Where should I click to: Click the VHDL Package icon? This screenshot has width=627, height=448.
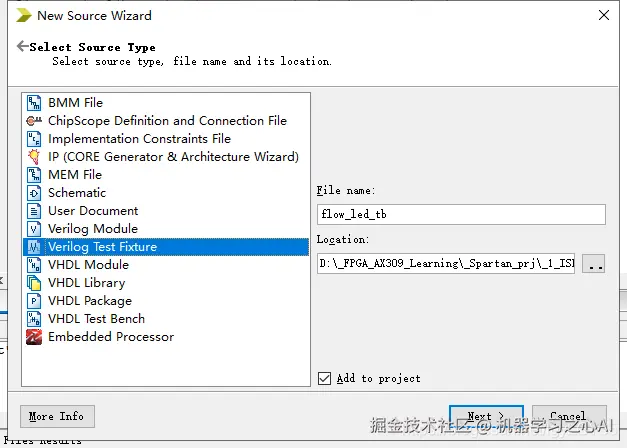click(x=34, y=301)
